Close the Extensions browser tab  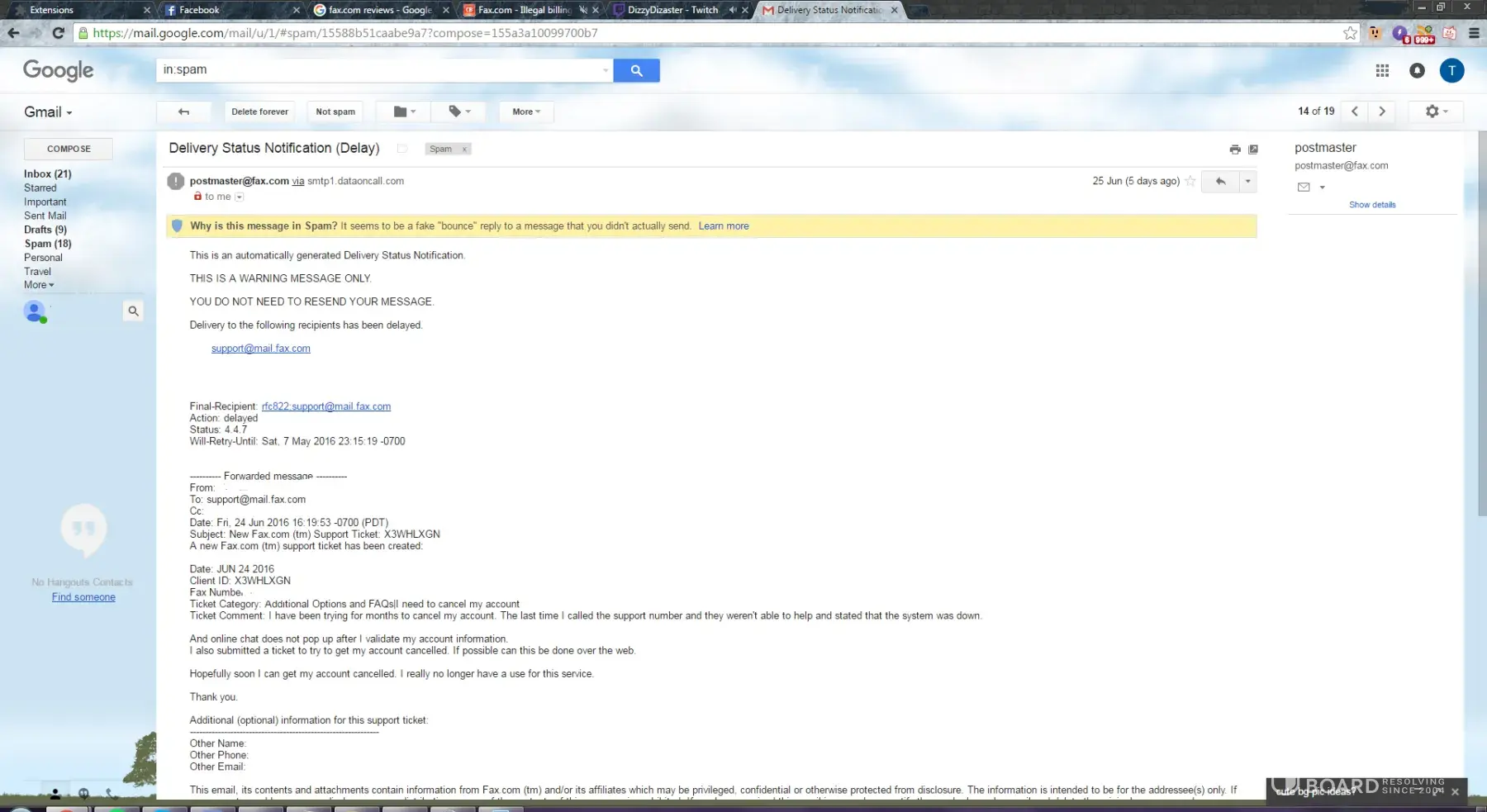tap(147, 10)
